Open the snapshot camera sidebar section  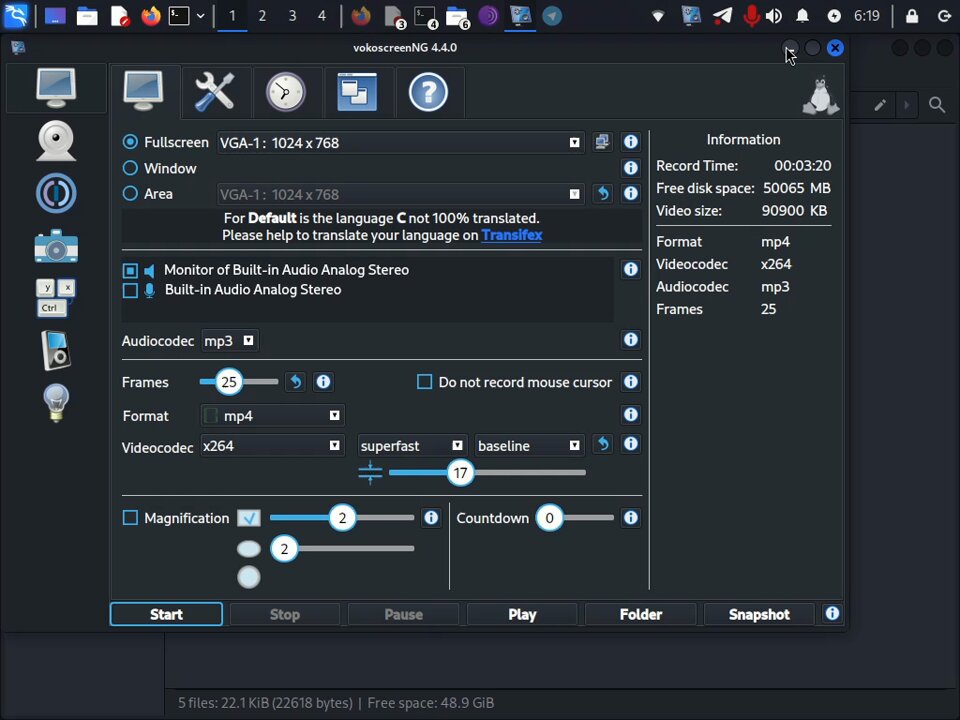coord(56,246)
